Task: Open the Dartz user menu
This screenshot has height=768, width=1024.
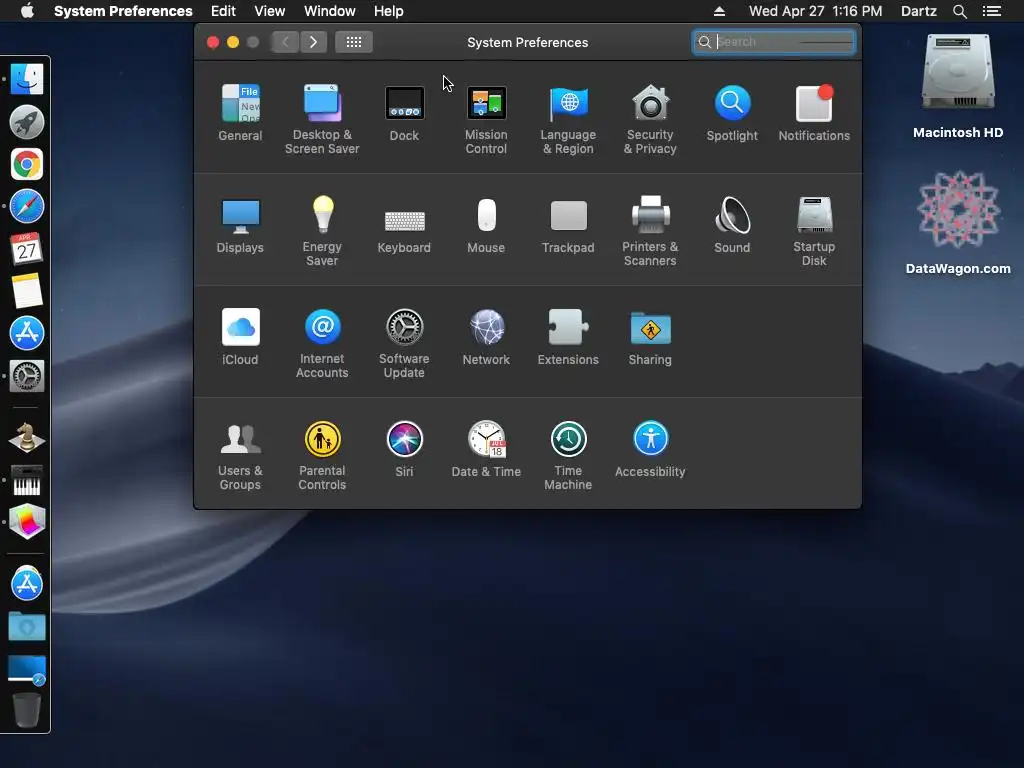Action: point(919,11)
